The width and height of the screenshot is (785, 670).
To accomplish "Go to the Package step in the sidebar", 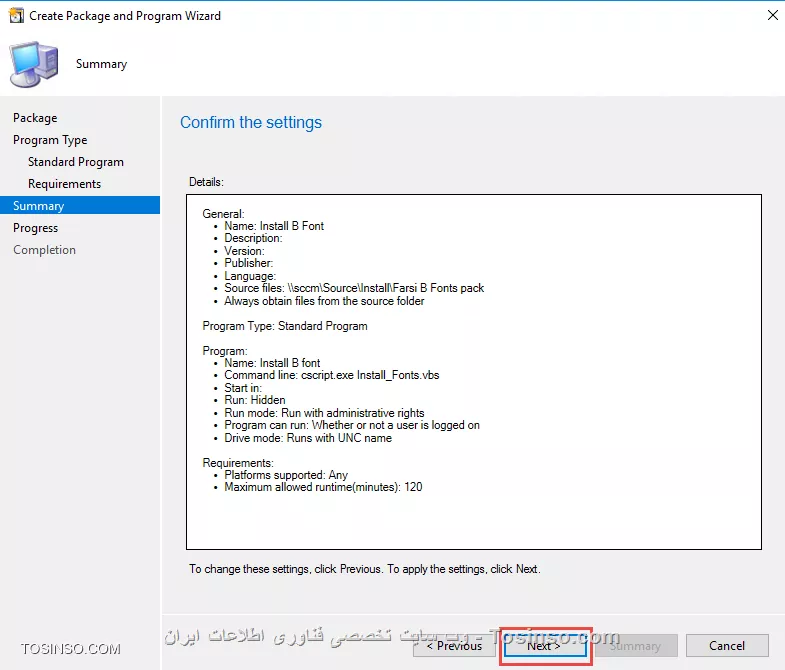I will [x=35, y=118].
